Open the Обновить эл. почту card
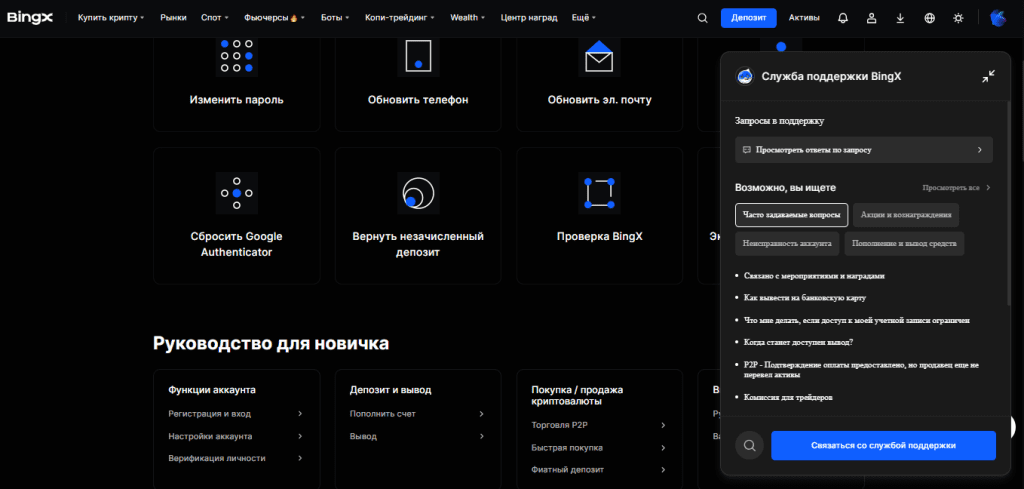 coord(600,84)
